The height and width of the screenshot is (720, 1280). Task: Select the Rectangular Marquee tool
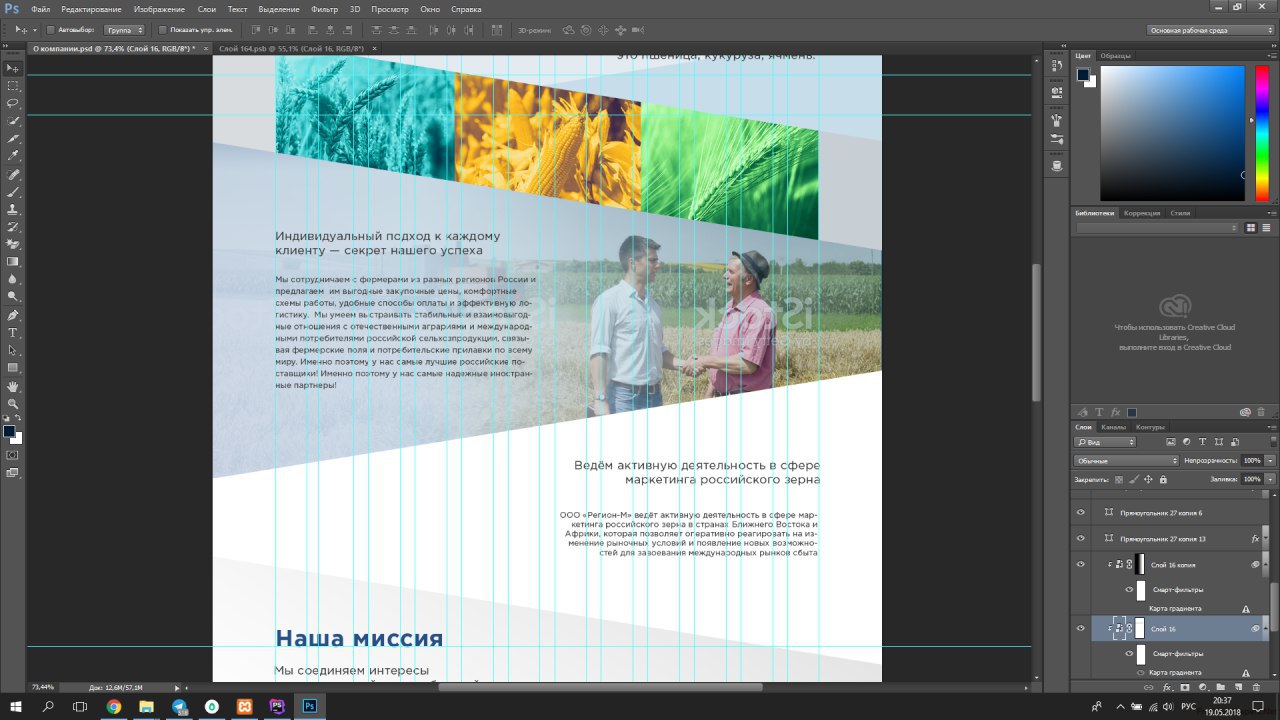pyautogui.click(x=13, y=86)
